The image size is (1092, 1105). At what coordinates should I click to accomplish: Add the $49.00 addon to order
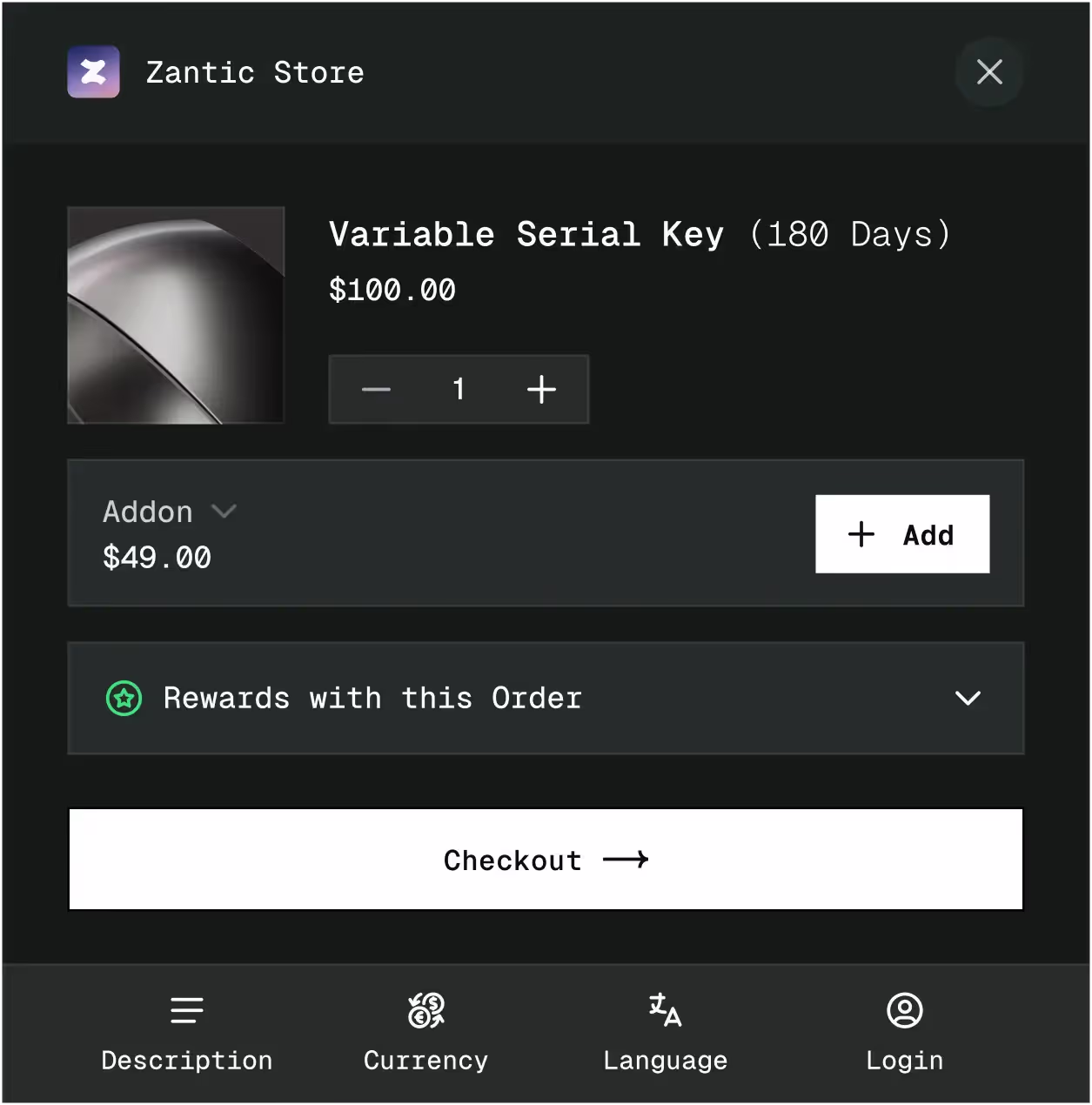[902, 534]
